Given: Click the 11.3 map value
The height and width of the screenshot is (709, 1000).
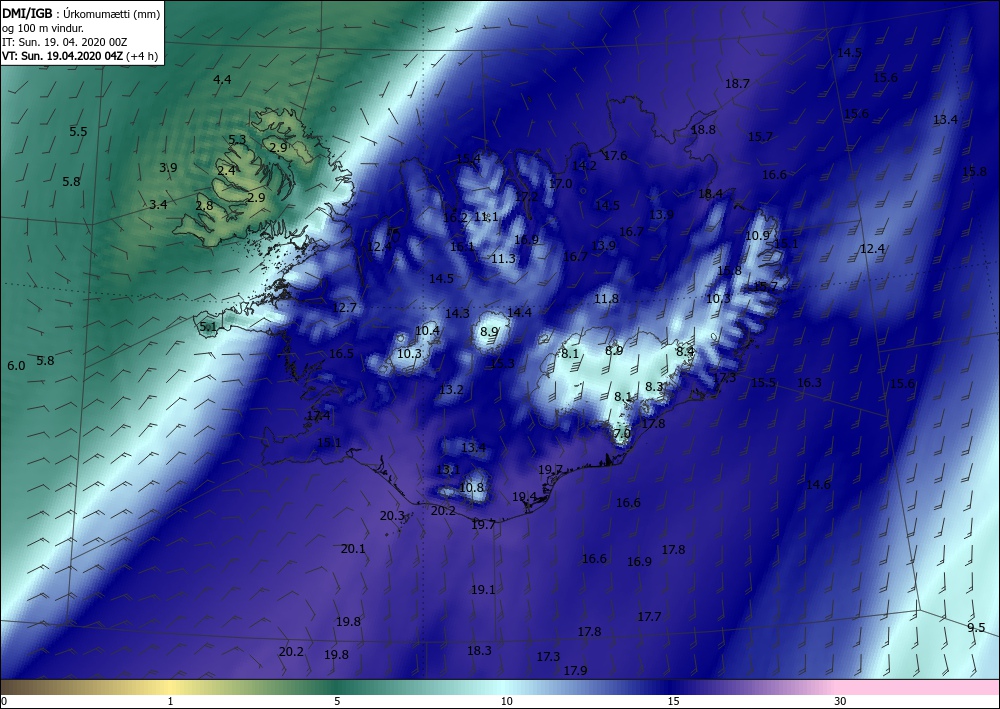Looking at the screenshot, I should (503, 258).
